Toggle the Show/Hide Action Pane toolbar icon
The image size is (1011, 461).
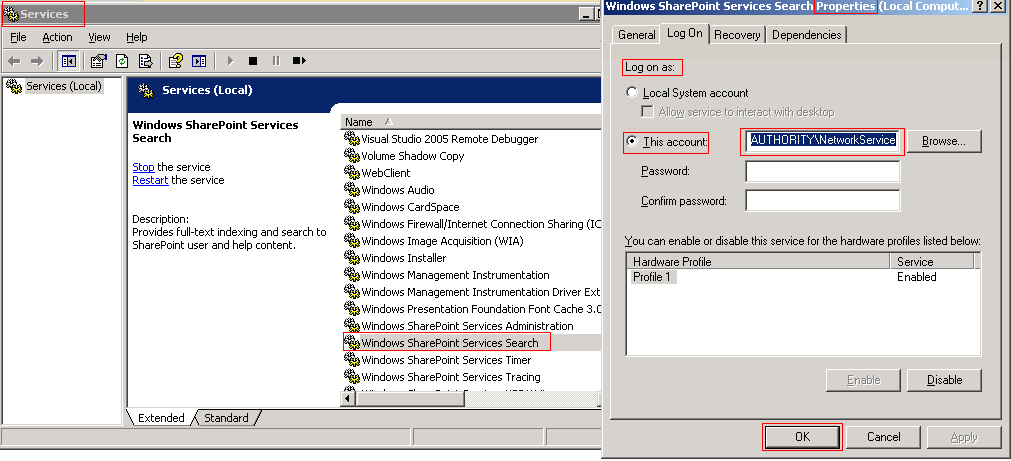199,61
